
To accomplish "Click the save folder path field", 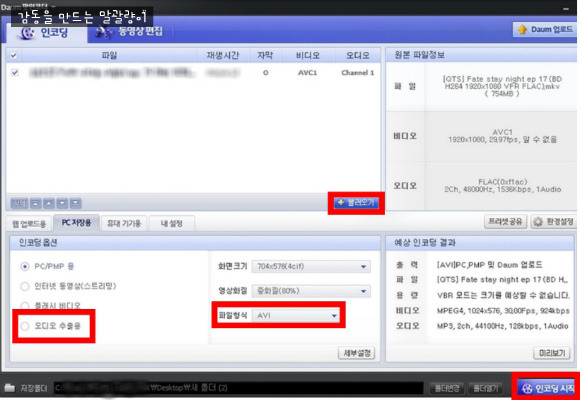I will click(239, 388).
